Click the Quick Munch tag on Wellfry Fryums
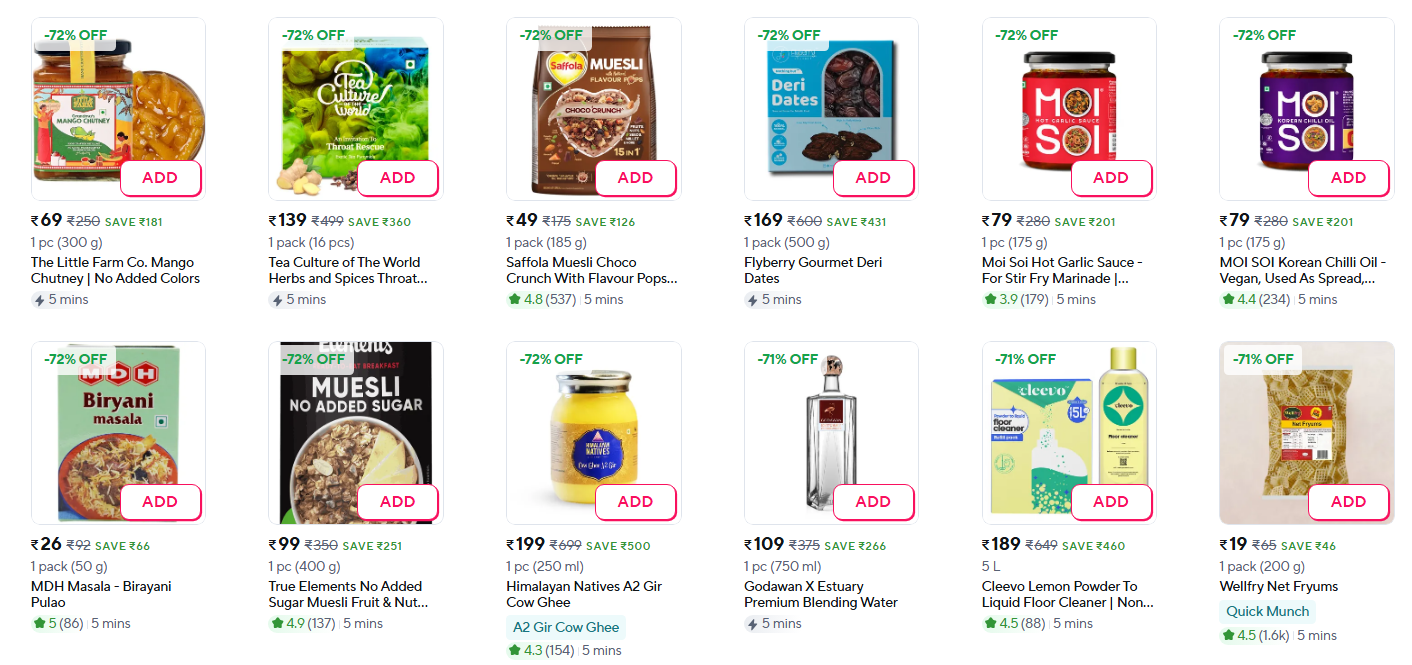Image resolution: width=1412 pixels, height=665 pixels. pyautogui.click(x=1267, y=611)
